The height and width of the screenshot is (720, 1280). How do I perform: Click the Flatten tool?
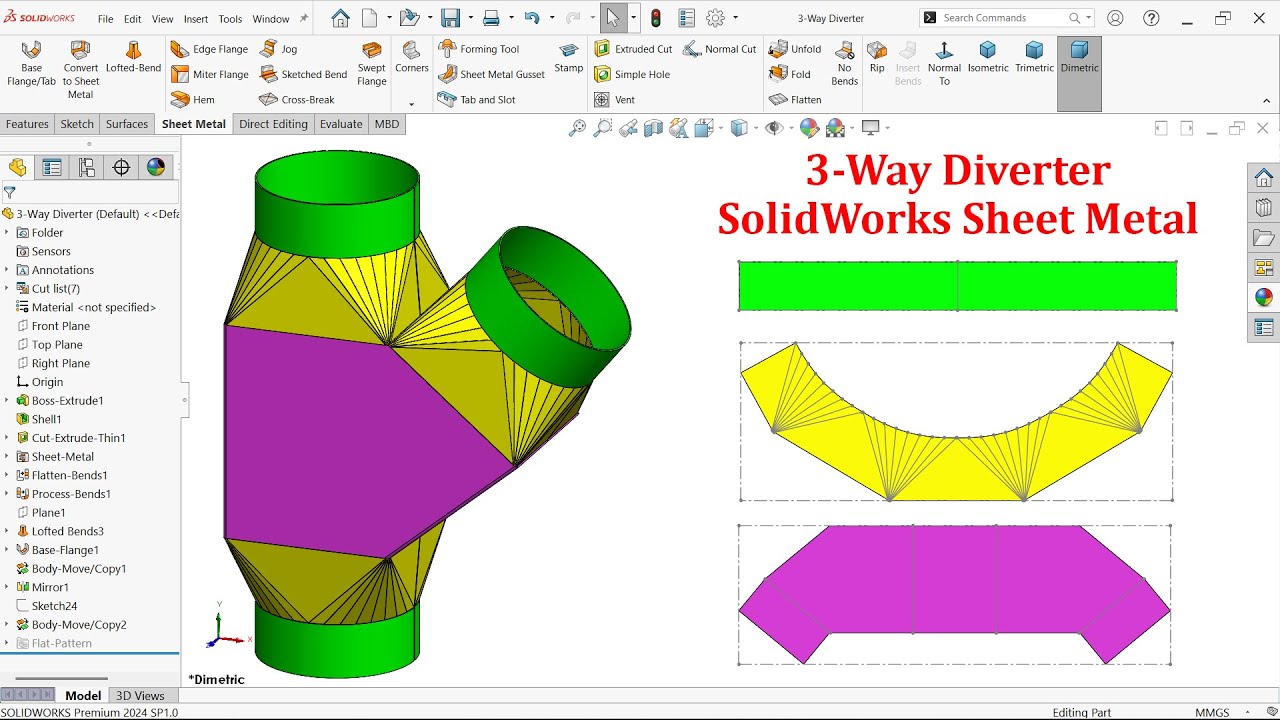pyautogui.click(x=795, y=100)
